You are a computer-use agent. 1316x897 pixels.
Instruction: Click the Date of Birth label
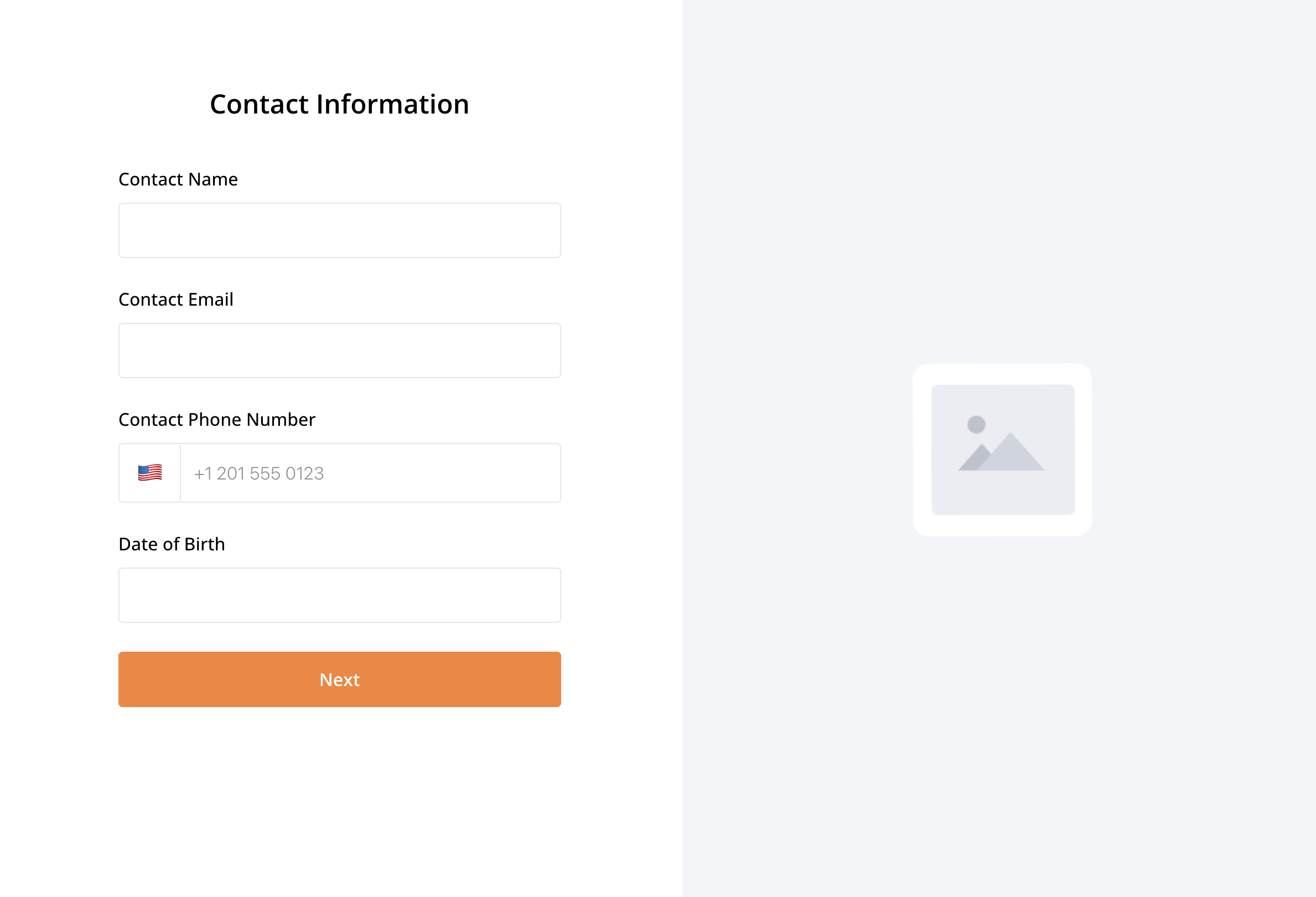pyautogui.click(x=171, y=544)
